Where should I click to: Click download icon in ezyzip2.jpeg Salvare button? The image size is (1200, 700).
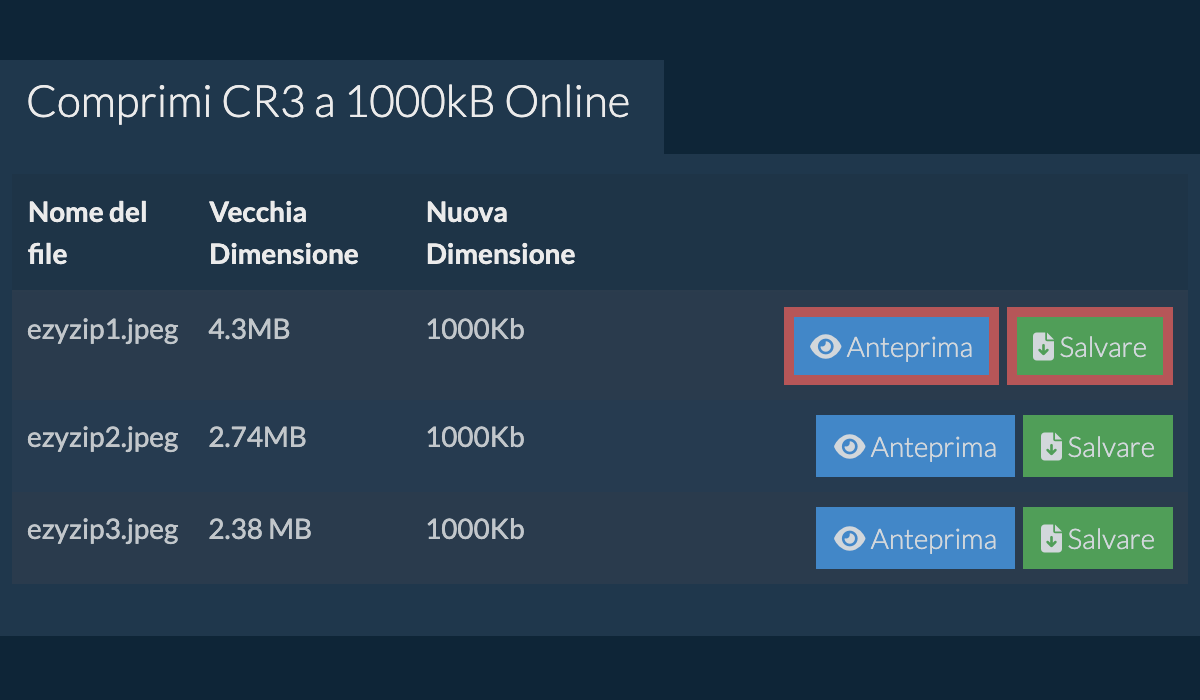[x=1051, y=447]
